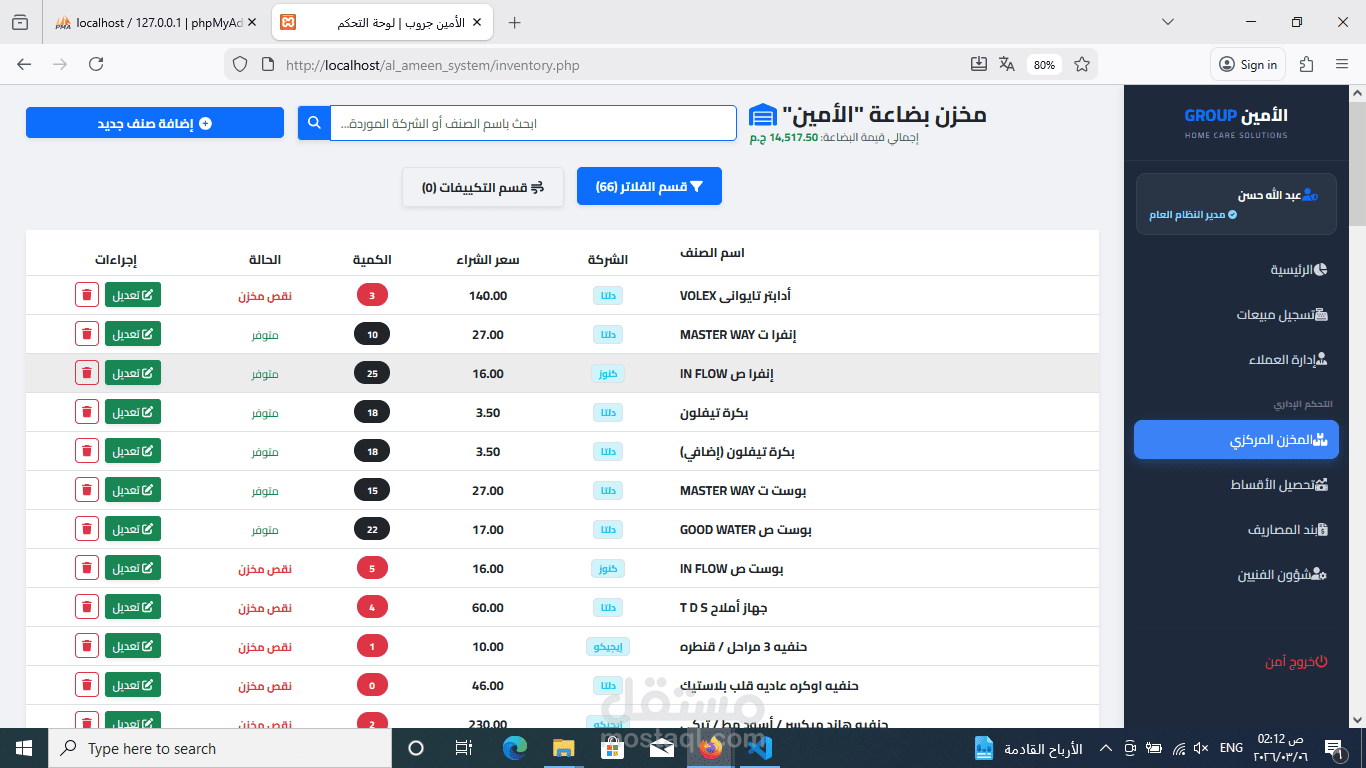Remove the حنفيه 3 مراحل / قنطره row
This screenshot has height=768, width=1366.
(x=87, y=646)
